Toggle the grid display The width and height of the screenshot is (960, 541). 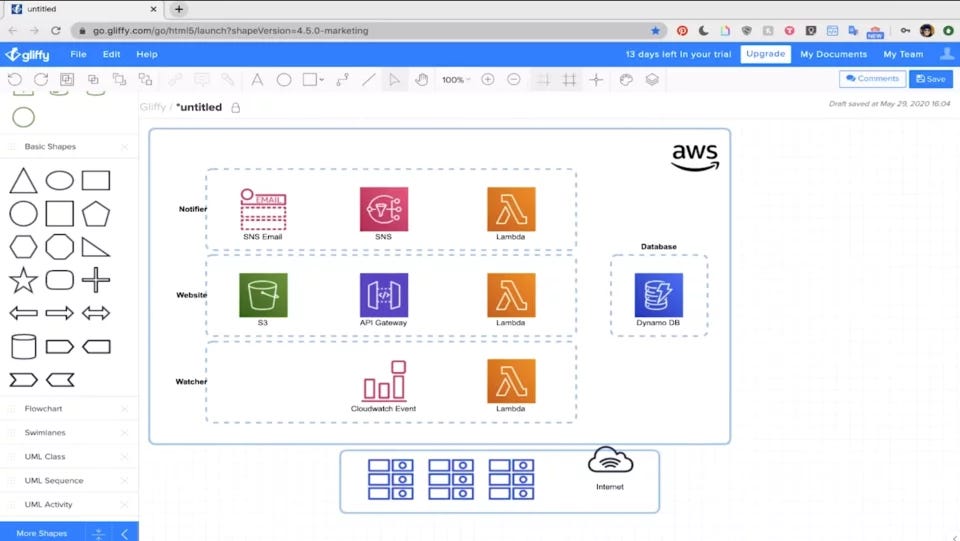[569, 80]
